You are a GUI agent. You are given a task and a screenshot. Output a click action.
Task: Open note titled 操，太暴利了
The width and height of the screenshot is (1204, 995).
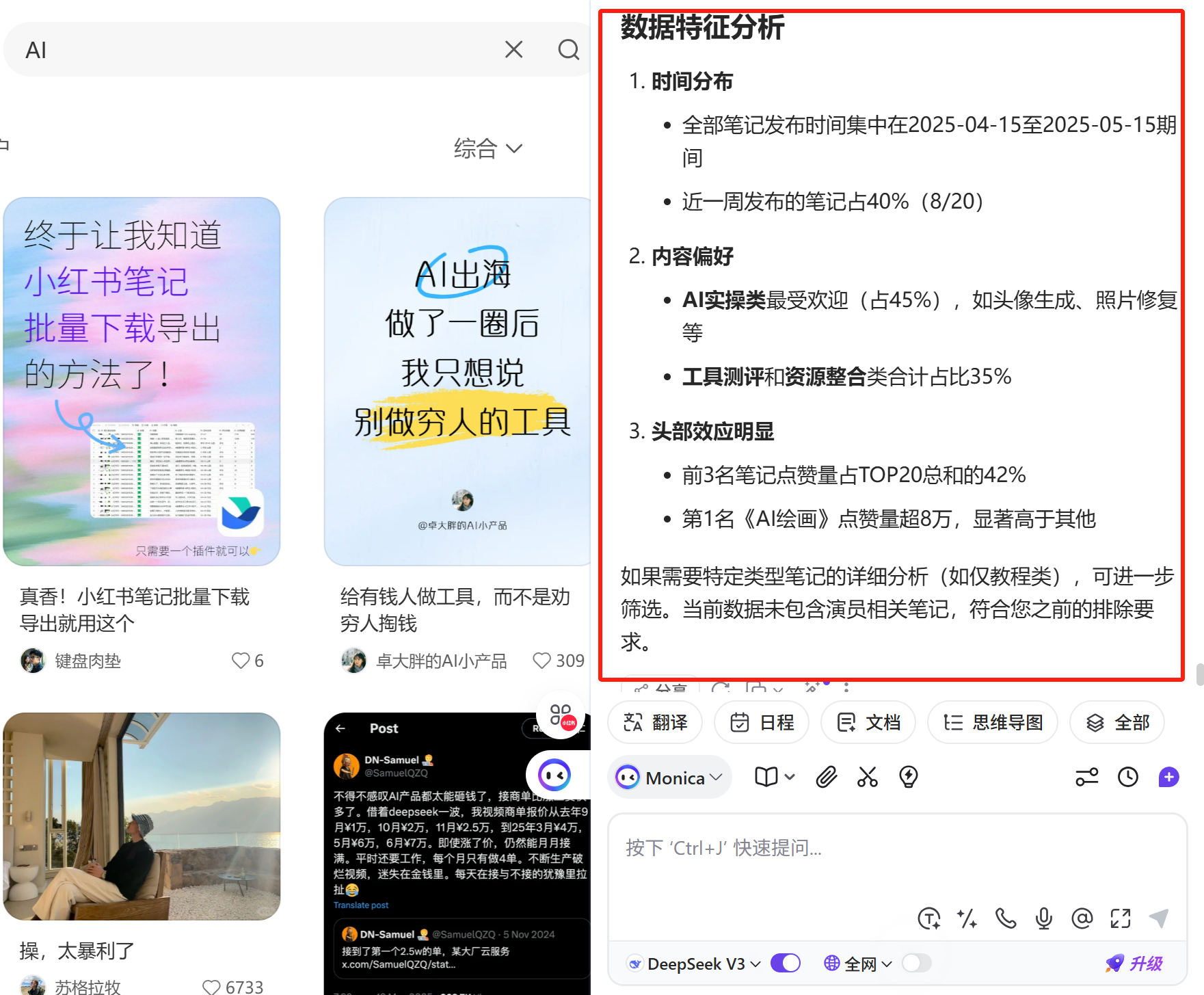(x=77, y=951)
